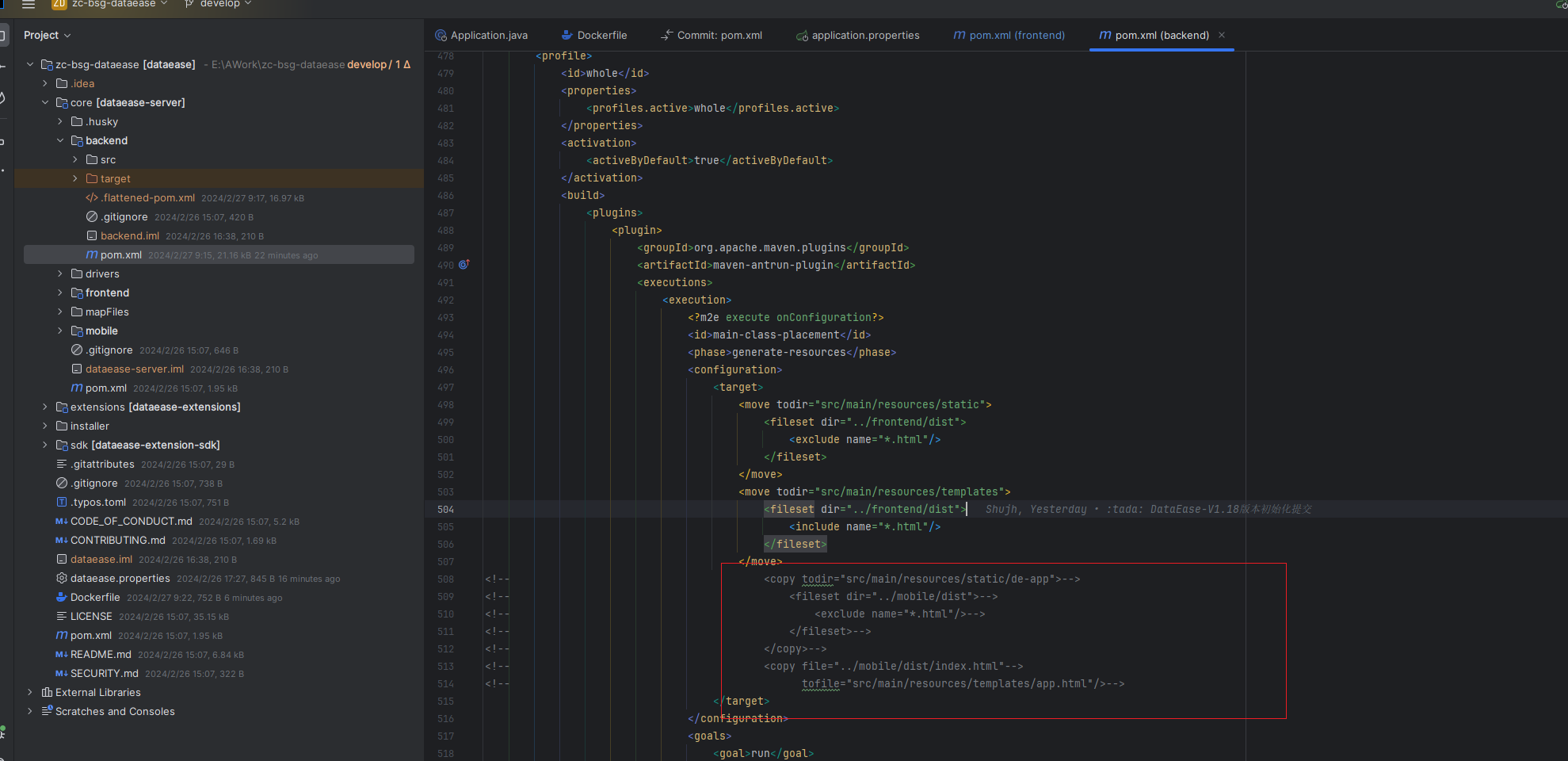Click the dataease.properties settings gear icon
This screenshot has height=761, width=1568.
pos(62,578)
